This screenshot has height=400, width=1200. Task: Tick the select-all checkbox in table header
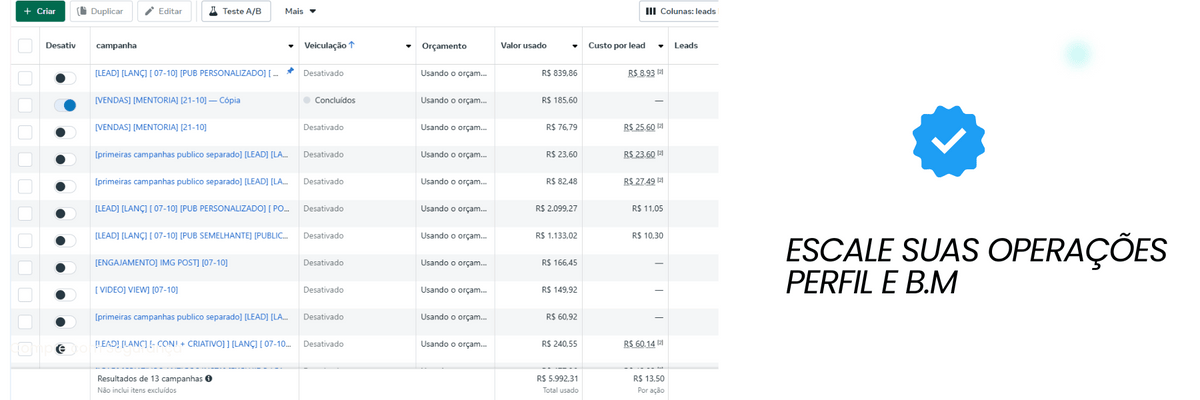tap(25, 45)
